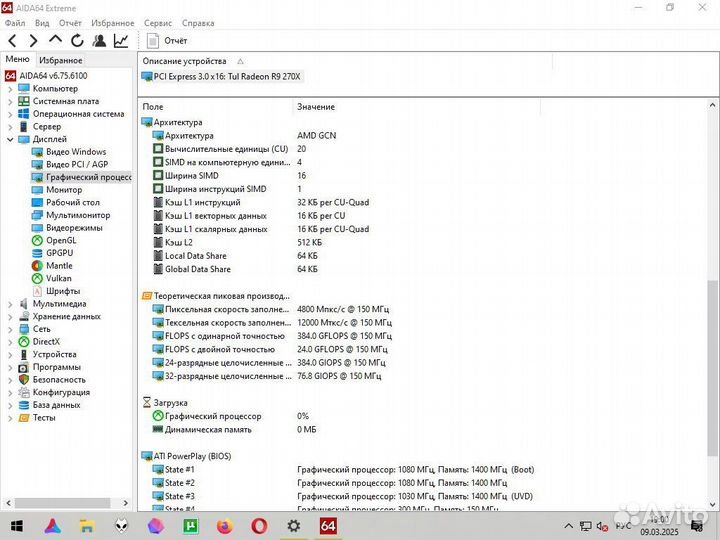Image resolution: width=720 pixels, height=540 pixels.
Task: Click the Back navigation arrow in toolbar
Action: pos(12,41)
